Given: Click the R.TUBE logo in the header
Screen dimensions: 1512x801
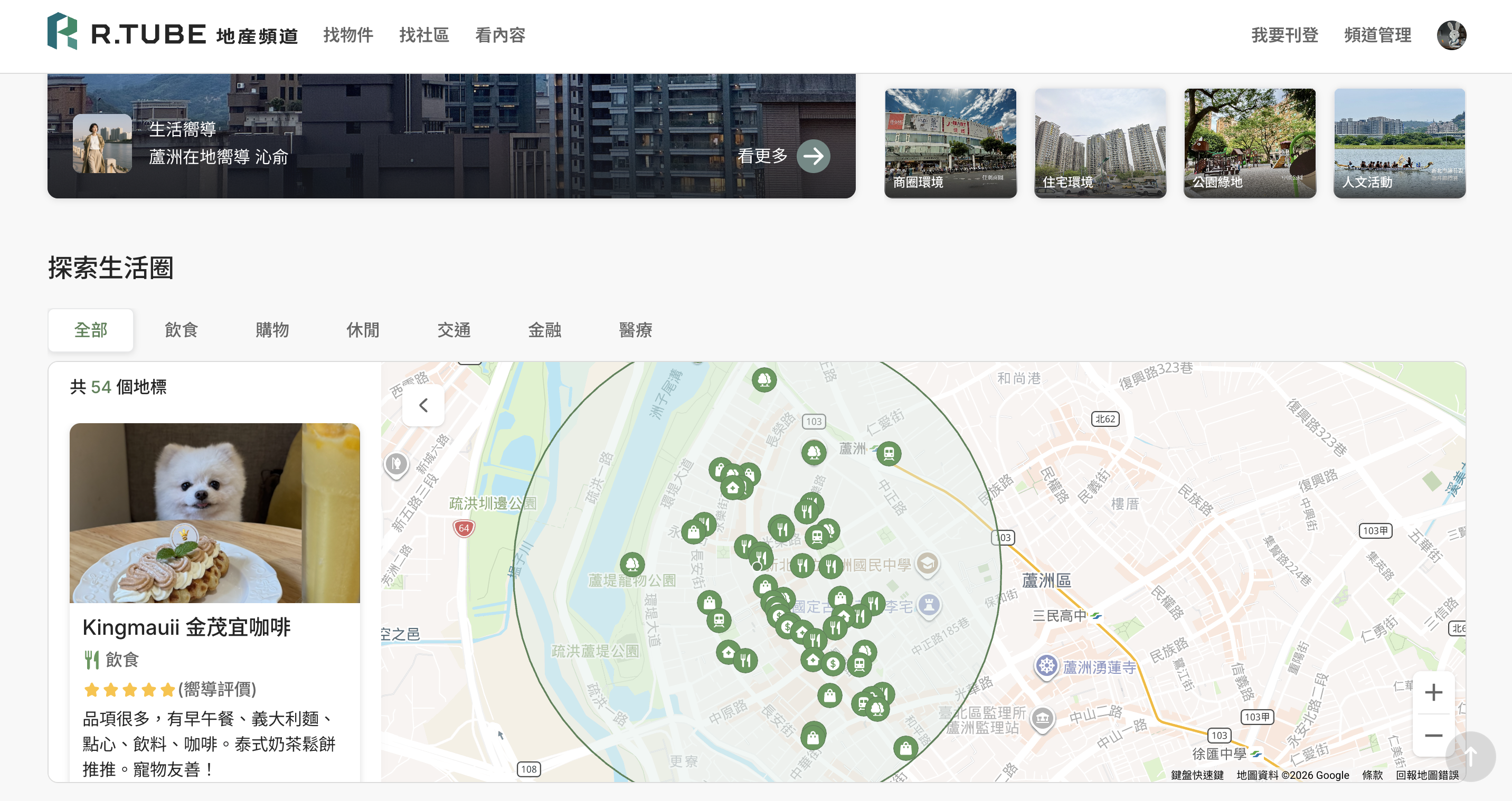Looking at the screenshot, I should 172,32.
